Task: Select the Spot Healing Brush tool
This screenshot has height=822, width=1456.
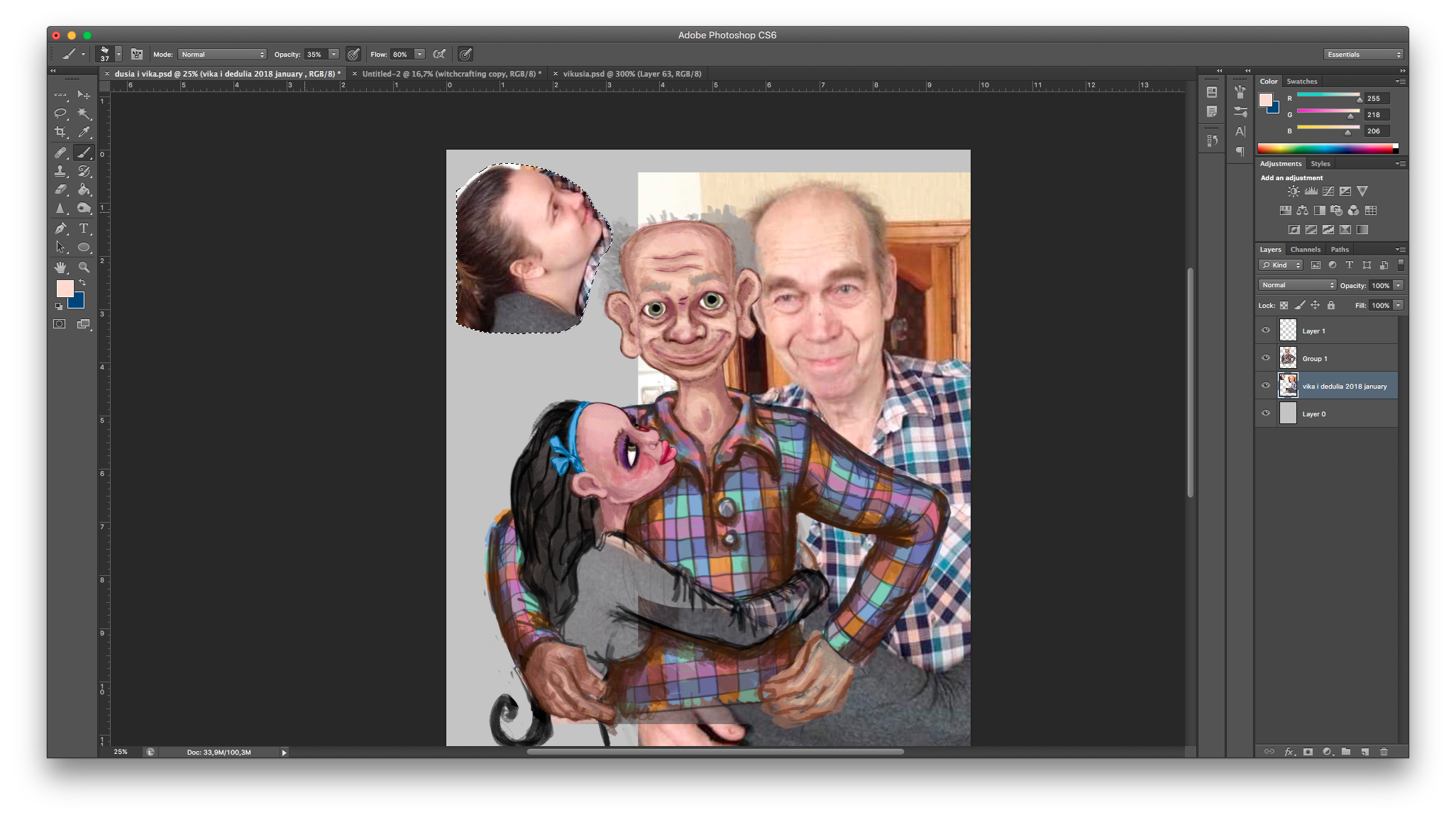Action: coord(60,152)
